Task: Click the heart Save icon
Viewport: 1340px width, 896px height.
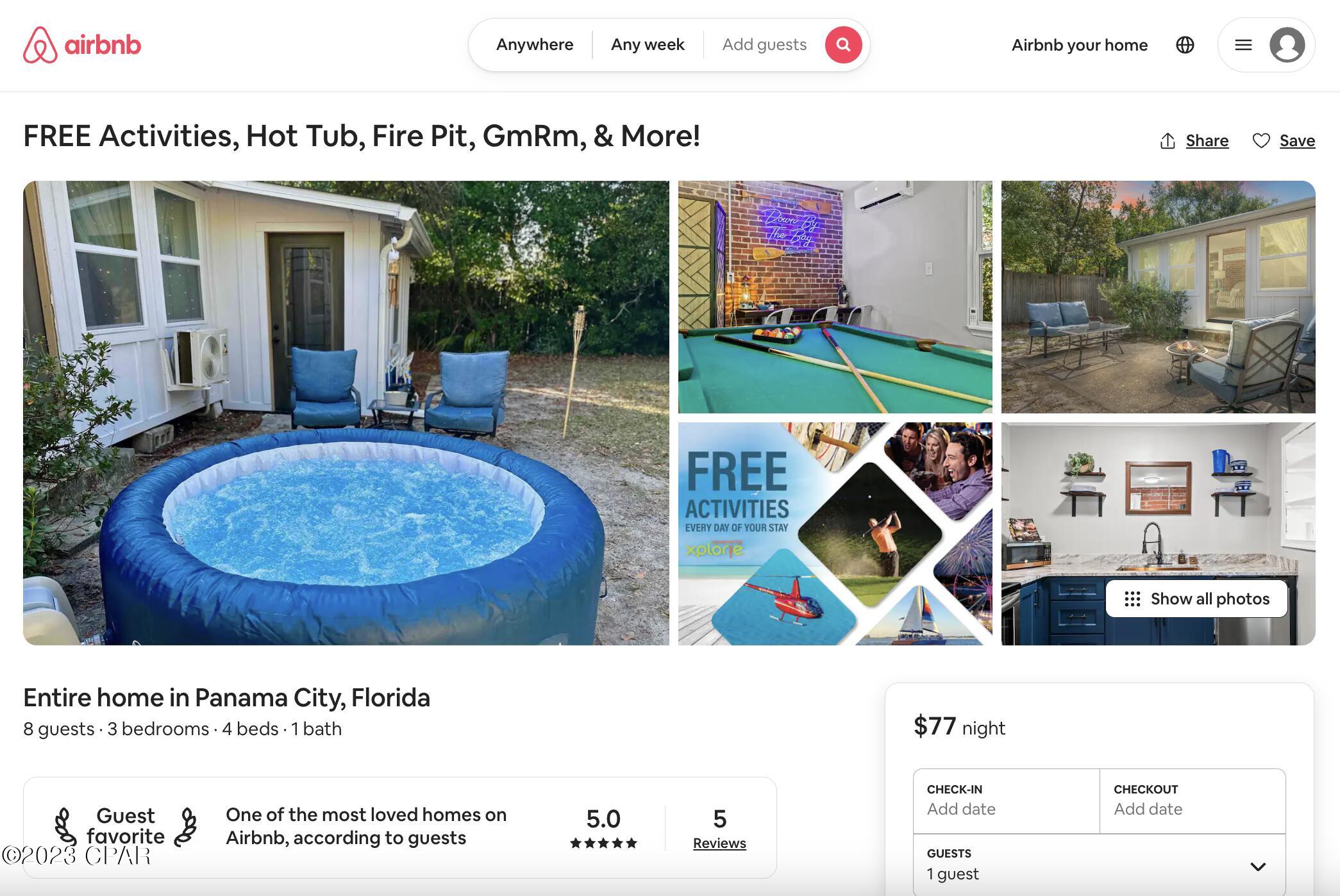Action: 1261,140
